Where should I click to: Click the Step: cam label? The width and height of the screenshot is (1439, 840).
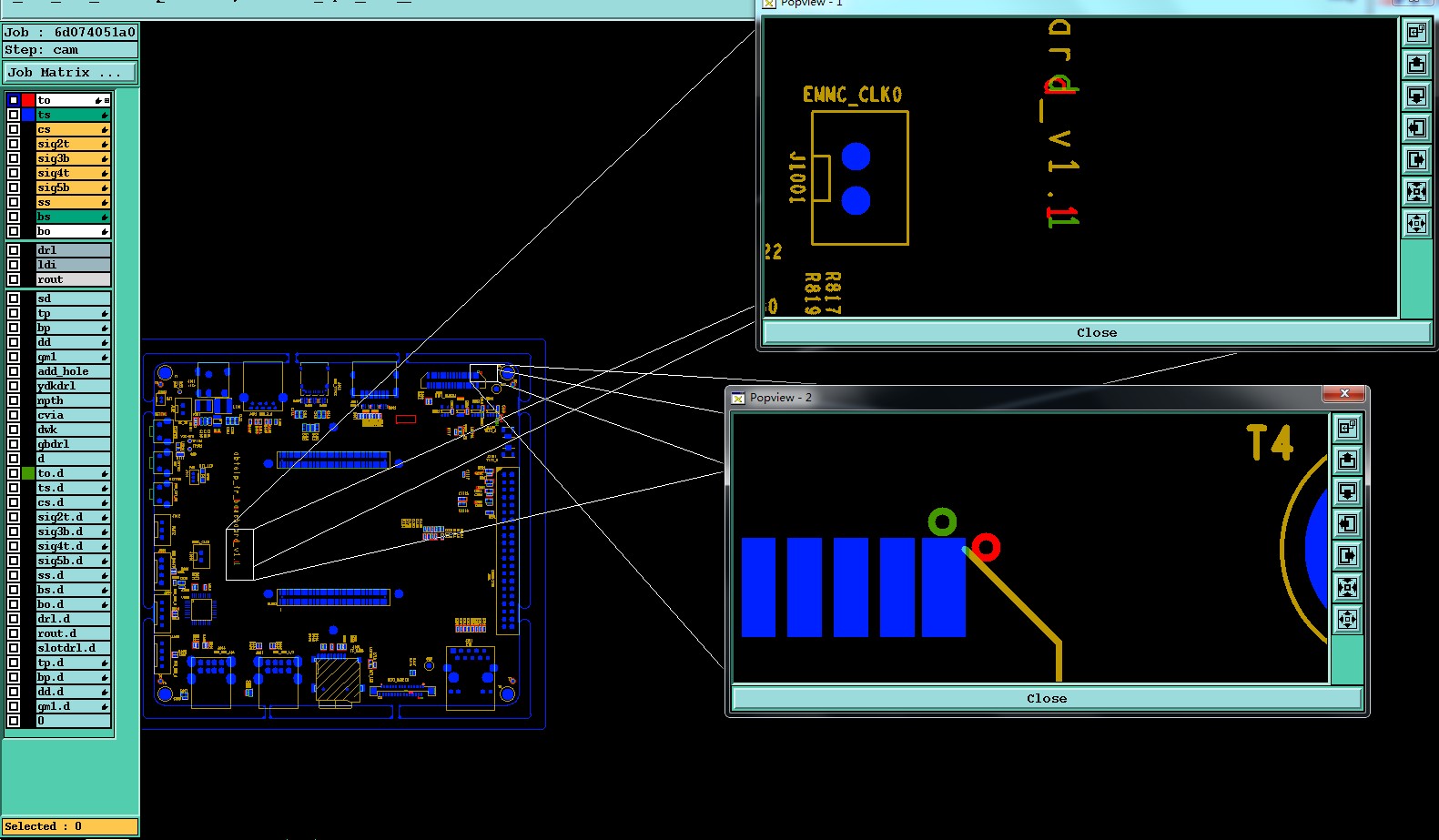click(70, 50)
